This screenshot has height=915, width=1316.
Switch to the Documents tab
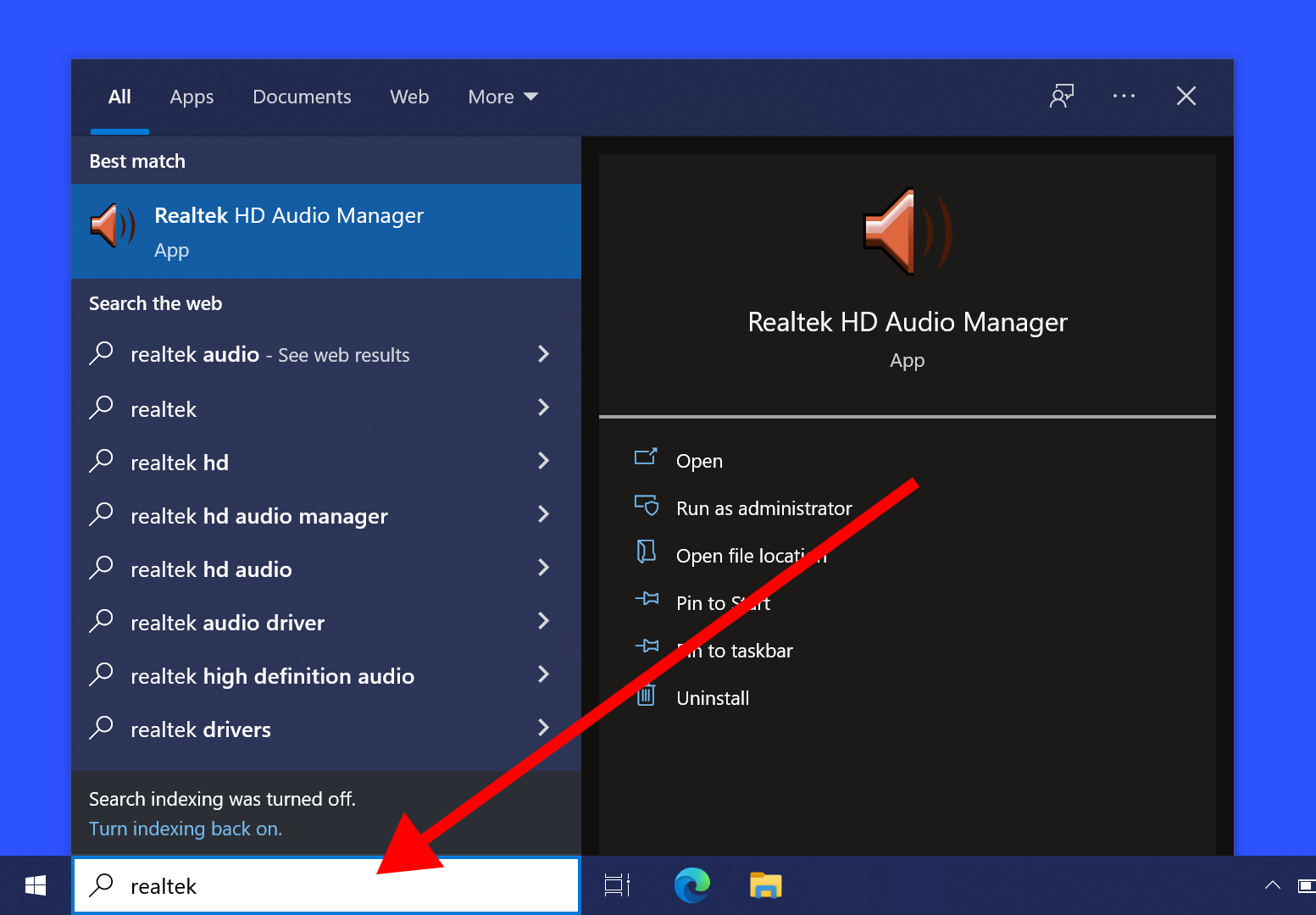click(302, 97)
